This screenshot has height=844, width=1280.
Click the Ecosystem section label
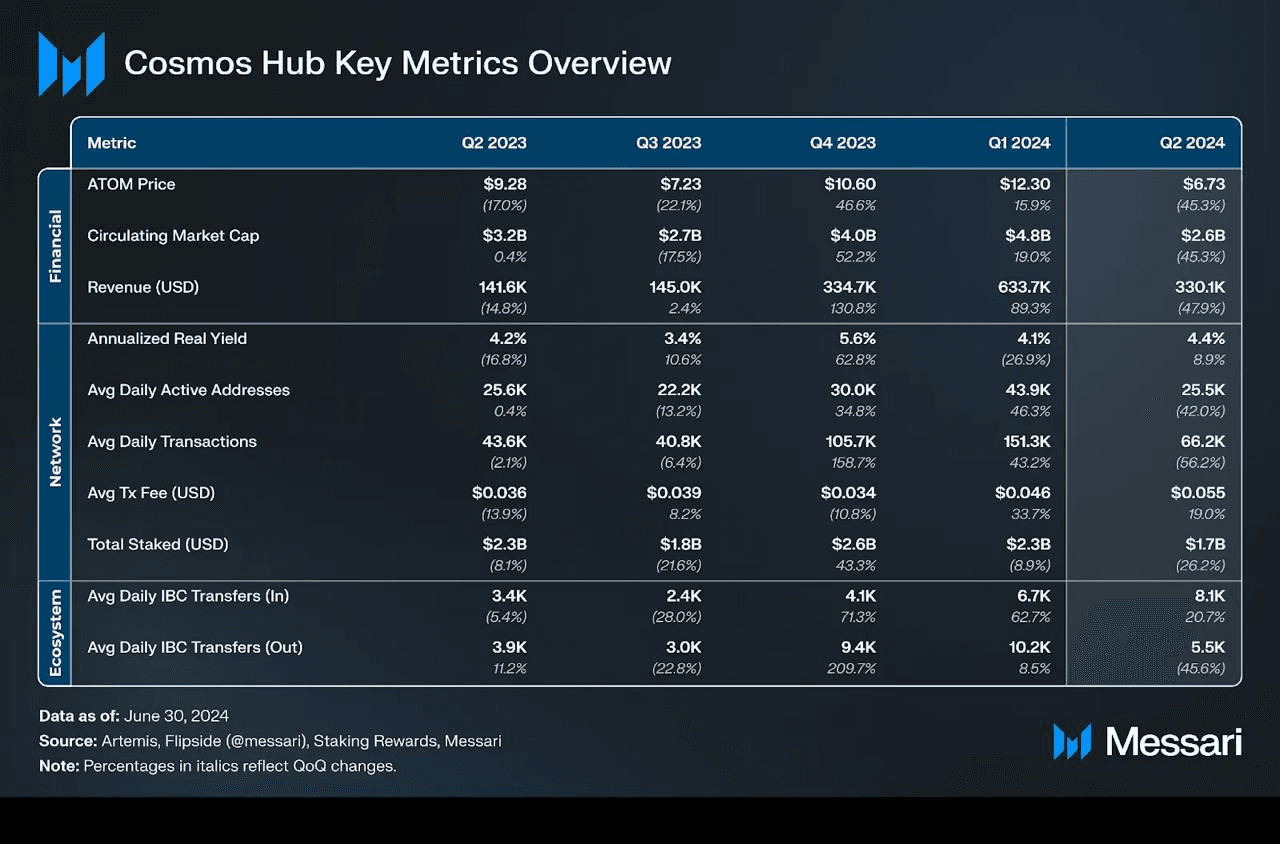55,633
